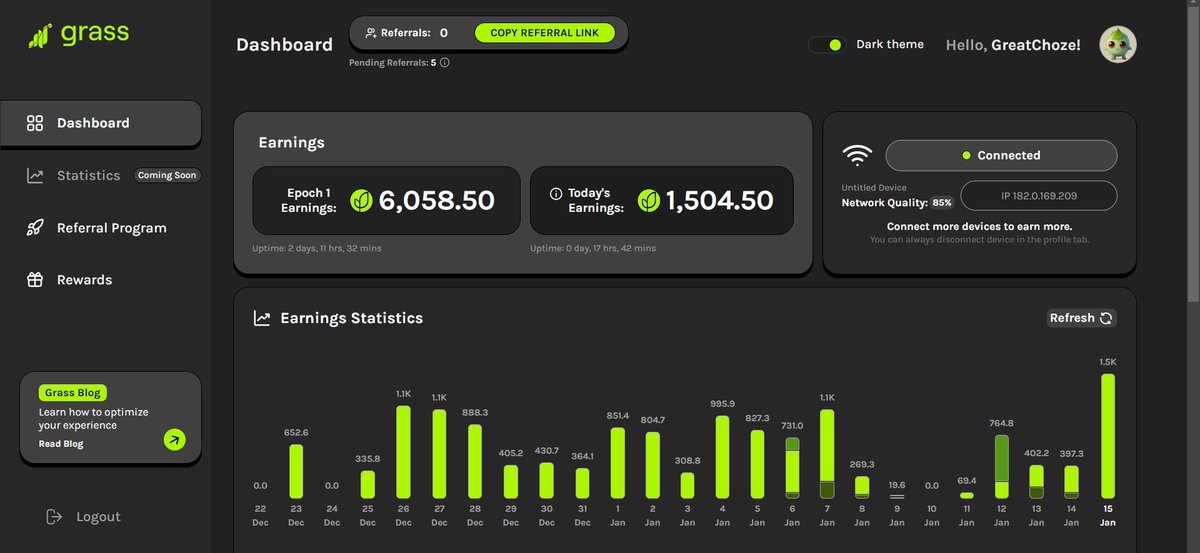Click the 'Untitled Device' label
The width and height of the screenshot is (1200, 553).
873,188
